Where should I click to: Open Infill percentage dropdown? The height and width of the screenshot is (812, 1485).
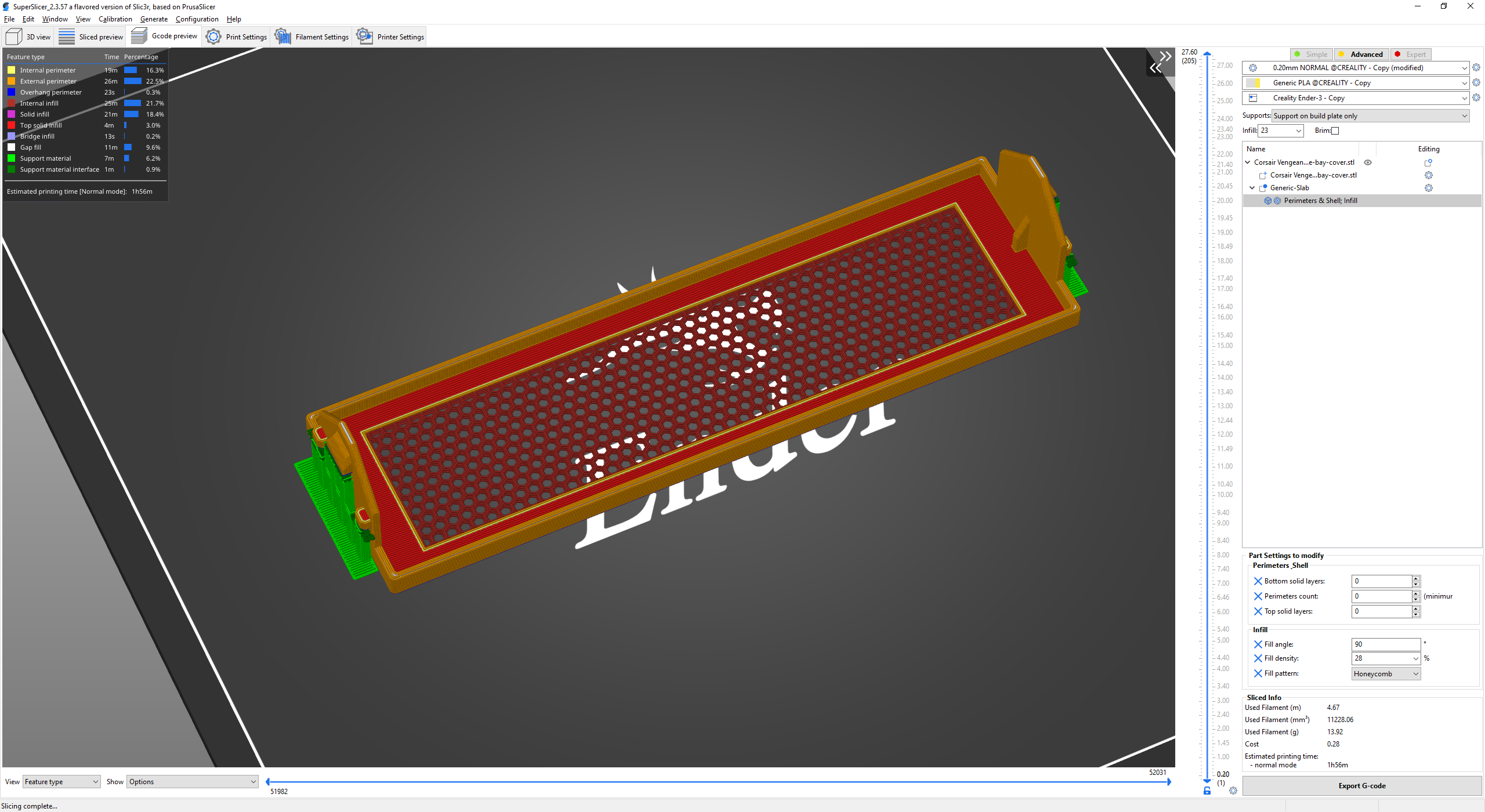[1299, 130]
